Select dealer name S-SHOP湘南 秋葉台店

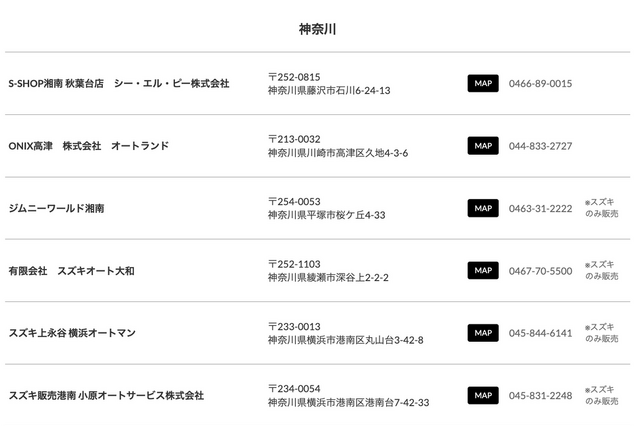(x=119, y=84)
